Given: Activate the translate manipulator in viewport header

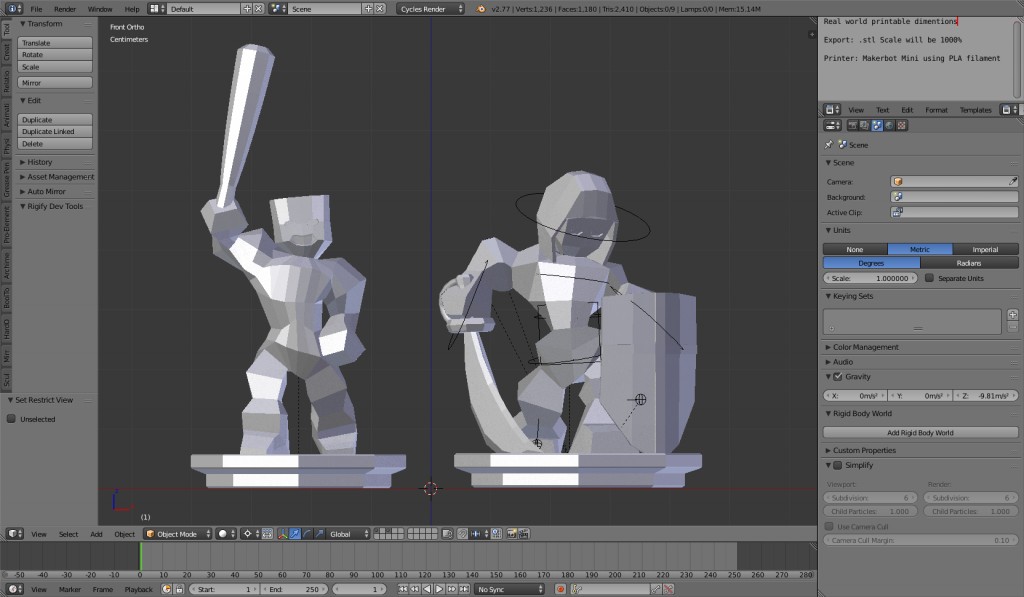Looking at the screenshot, I should tap(293, 533).
